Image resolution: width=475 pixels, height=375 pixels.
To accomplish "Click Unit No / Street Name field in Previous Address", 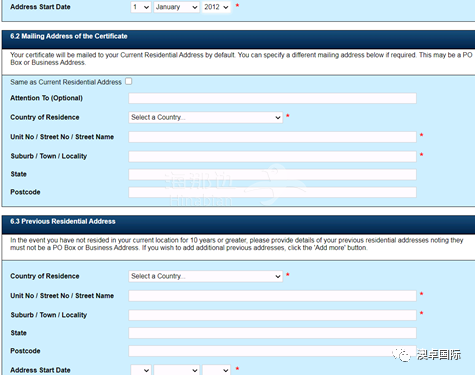I will [x=272, y=296].
